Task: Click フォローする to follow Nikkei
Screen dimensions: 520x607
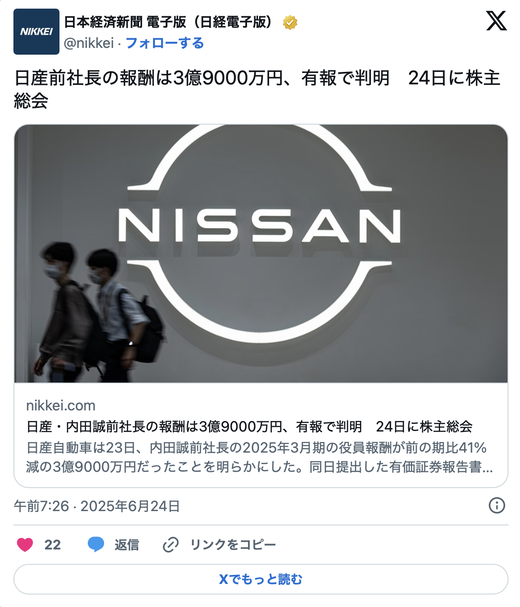Action: 165,43
